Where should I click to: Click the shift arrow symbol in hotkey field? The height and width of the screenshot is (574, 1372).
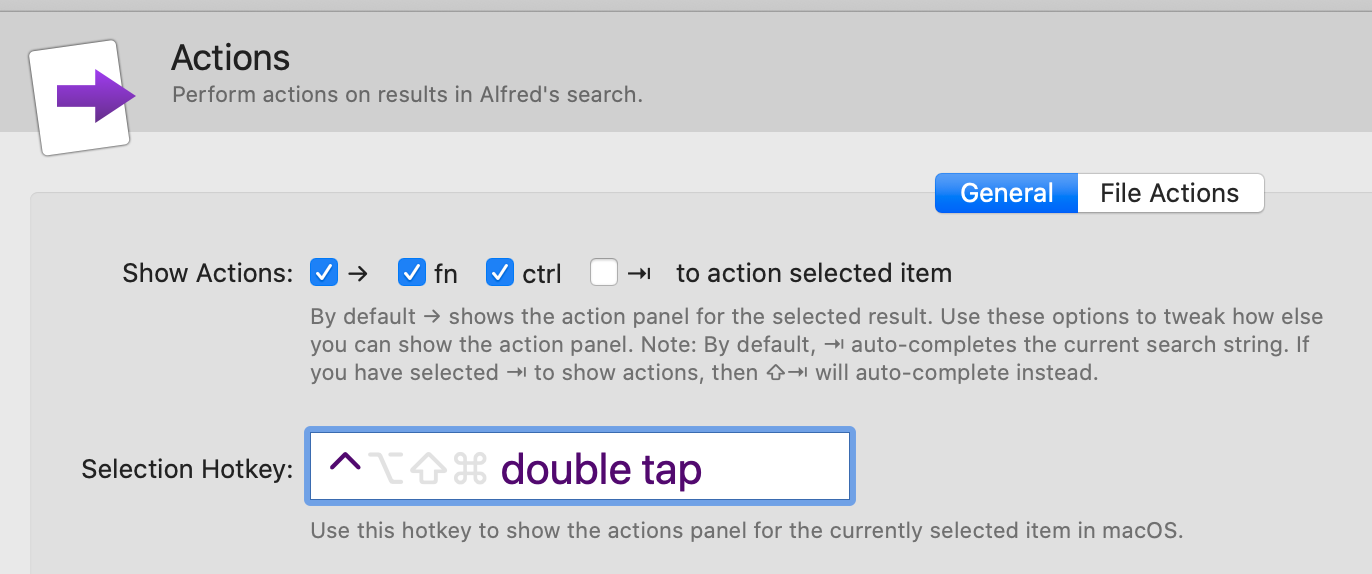428,468
